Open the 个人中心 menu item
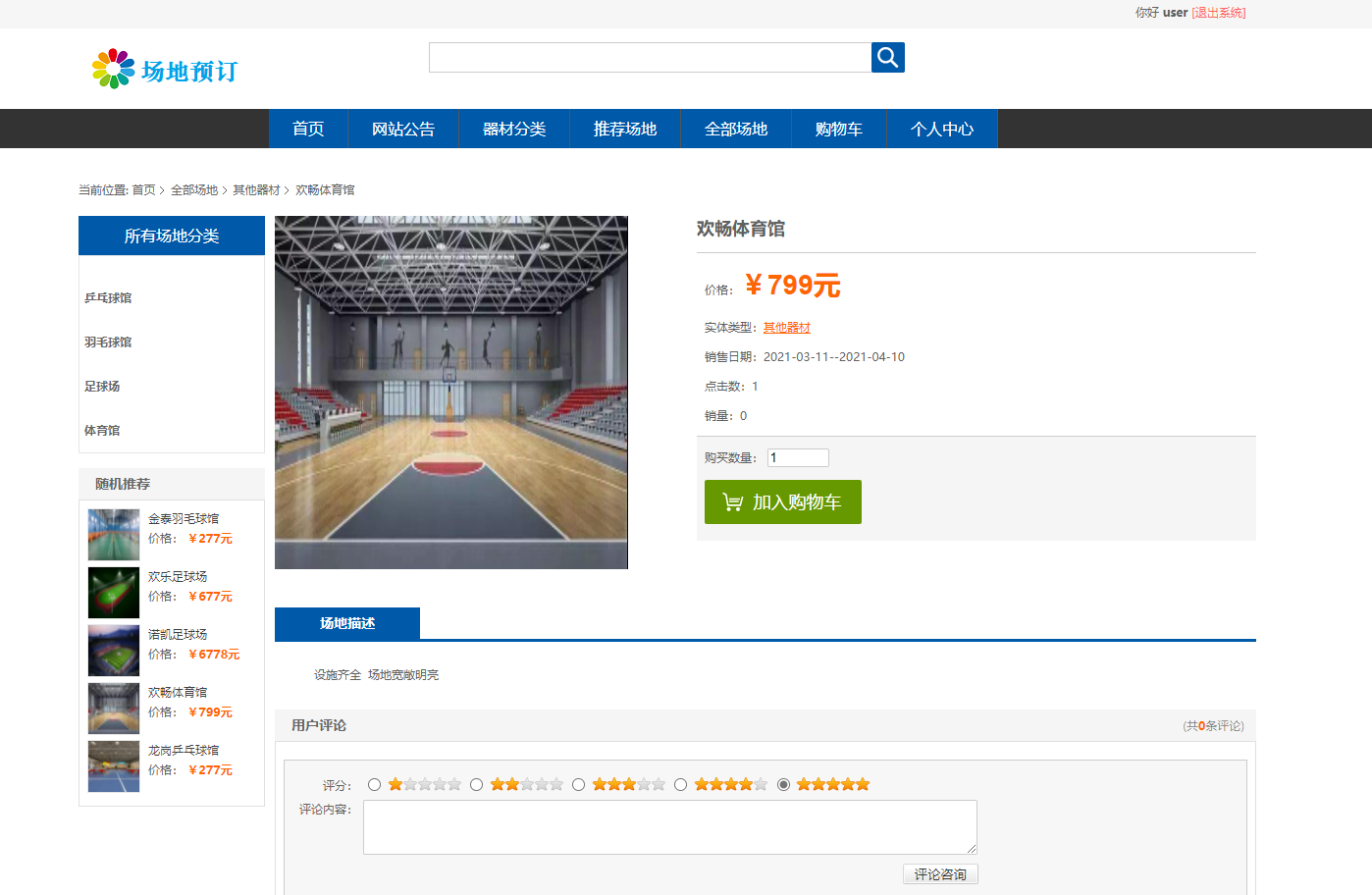Viewport: 1372px width, 895px height. [x=941, y=129]
